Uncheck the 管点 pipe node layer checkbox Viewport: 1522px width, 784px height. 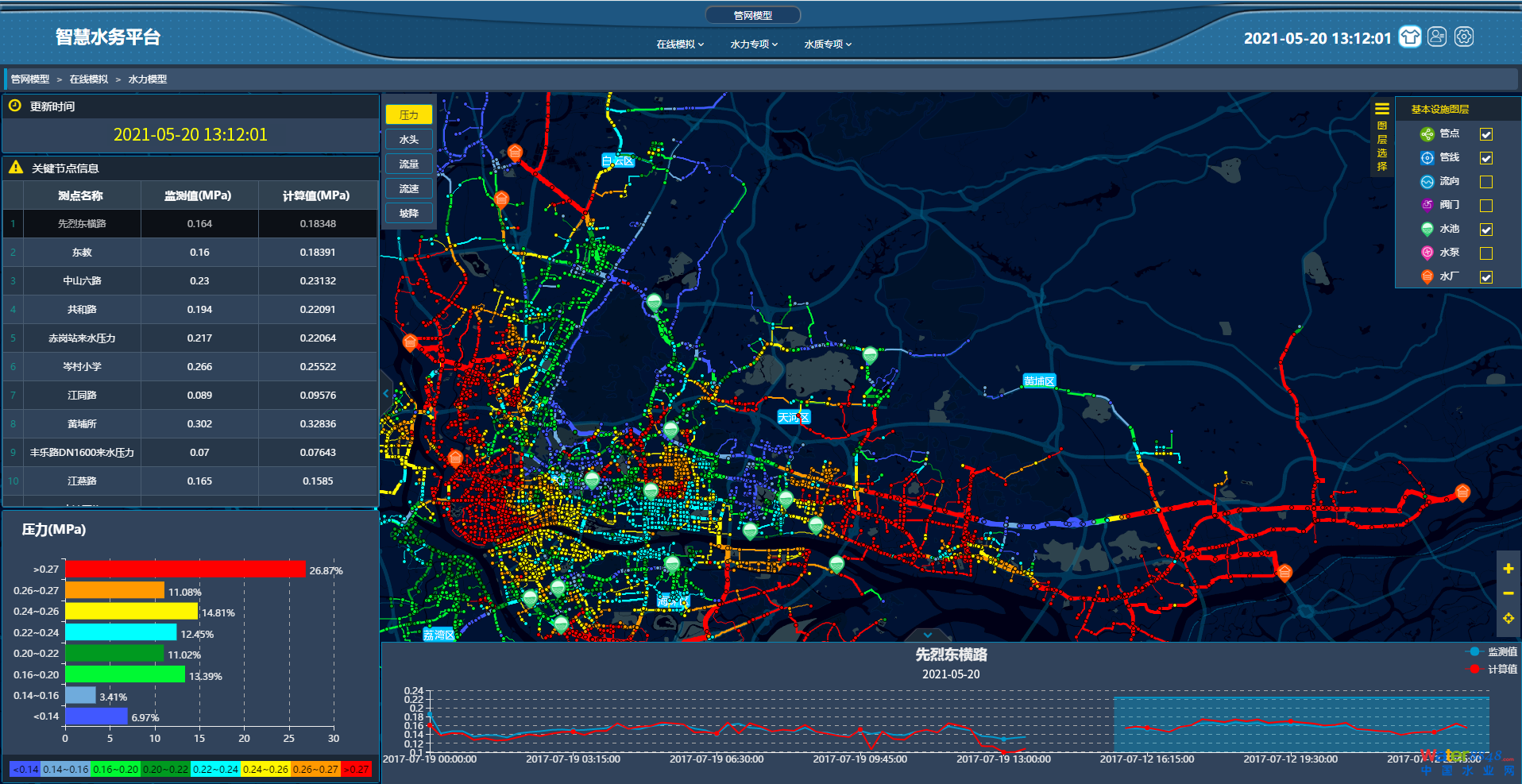point(1485,134)
